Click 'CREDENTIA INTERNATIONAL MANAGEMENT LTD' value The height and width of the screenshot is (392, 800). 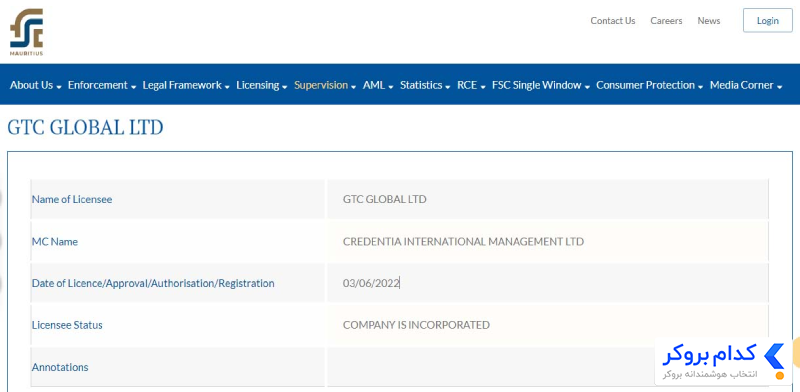tap(463, 242)
